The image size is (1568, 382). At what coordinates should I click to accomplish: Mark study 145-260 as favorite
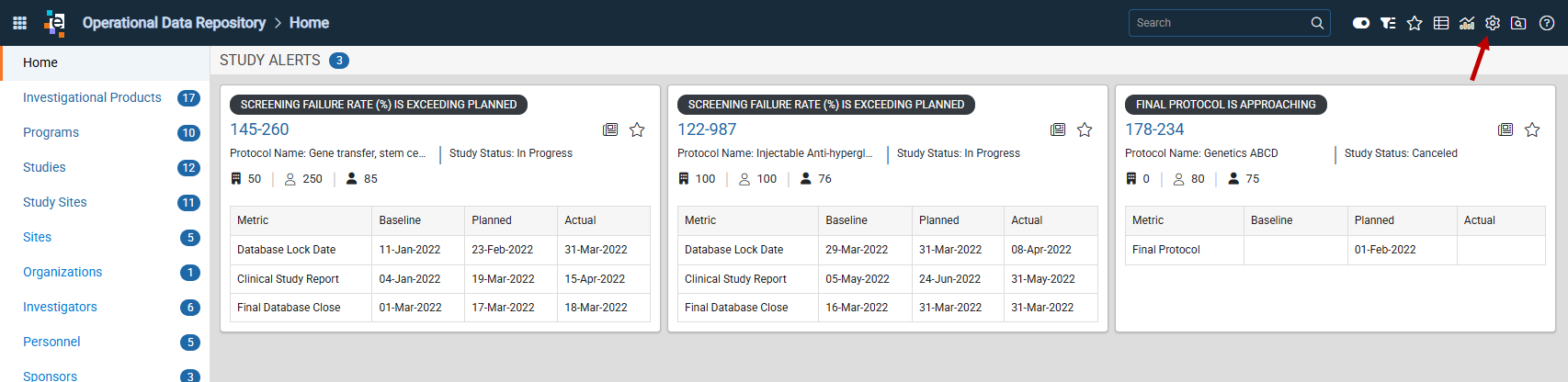tap(637, 129)
